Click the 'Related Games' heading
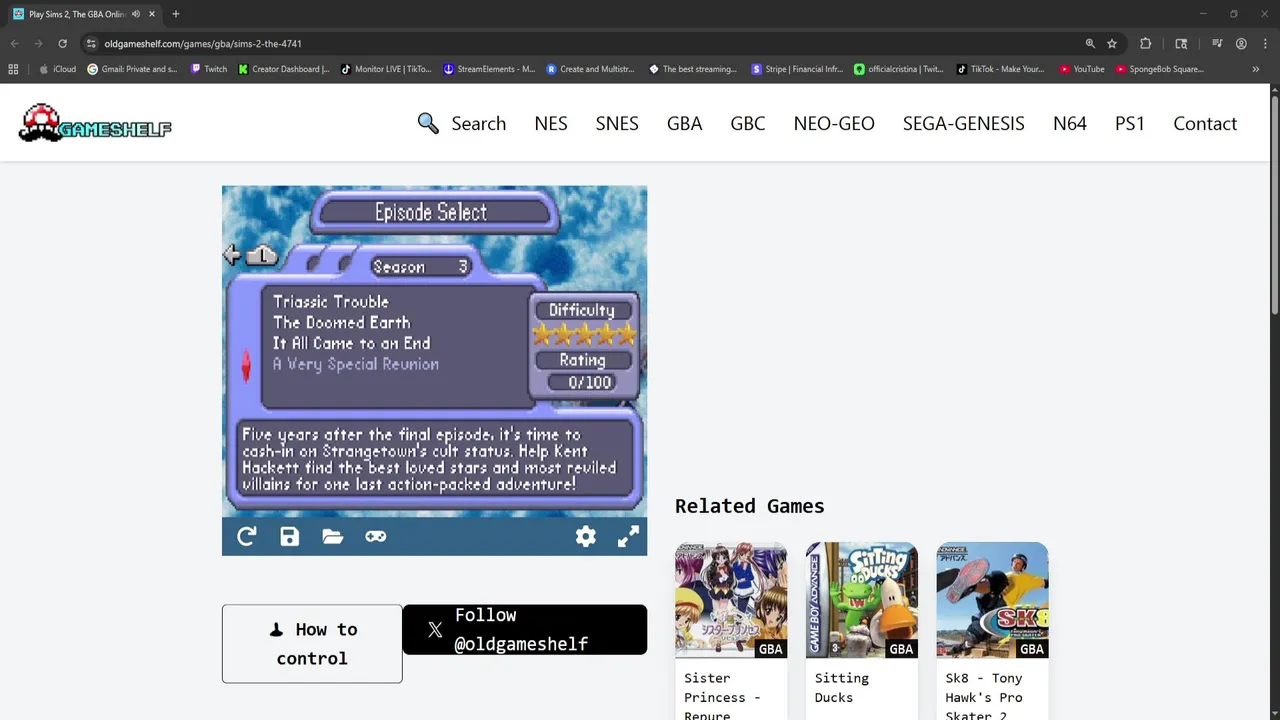1280x720 pixels. (x=750, y=506)
